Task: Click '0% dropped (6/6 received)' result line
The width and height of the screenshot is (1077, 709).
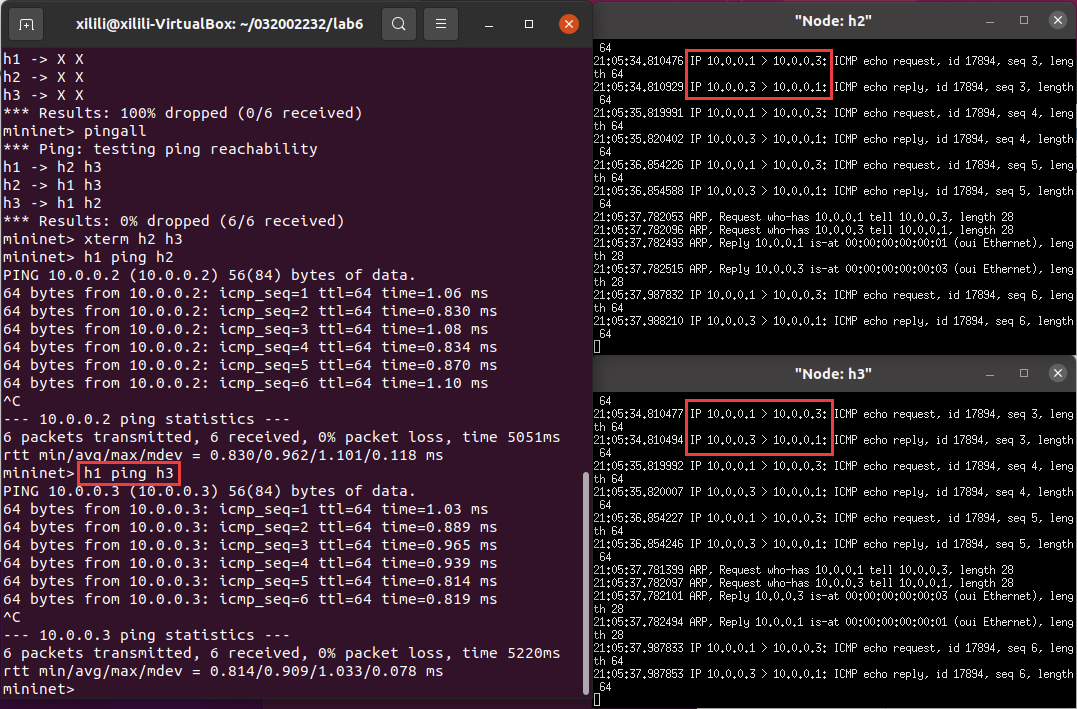Action: (x=174, y=221)
